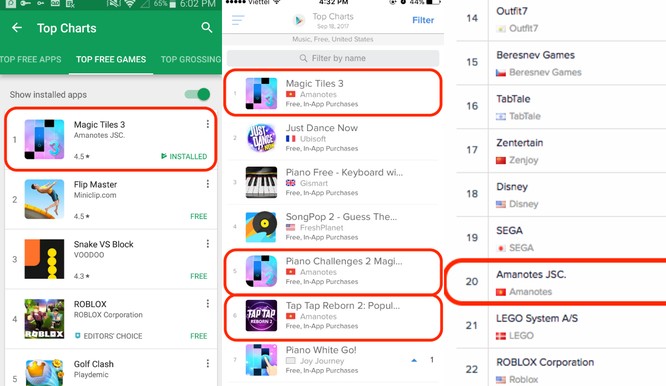The width and height of the screenshot is (666, 386).
Task: Open the overflow menu for Snake VS Block
Action: [x=208, y=244]
